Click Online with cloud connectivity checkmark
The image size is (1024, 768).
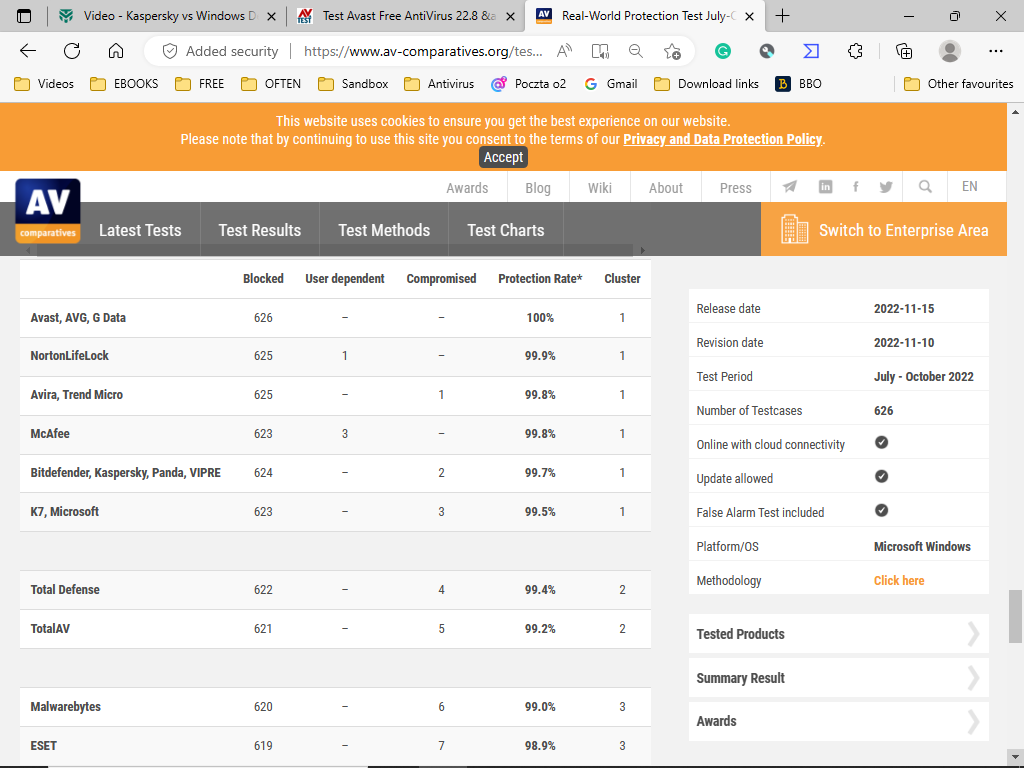(881, 443)
